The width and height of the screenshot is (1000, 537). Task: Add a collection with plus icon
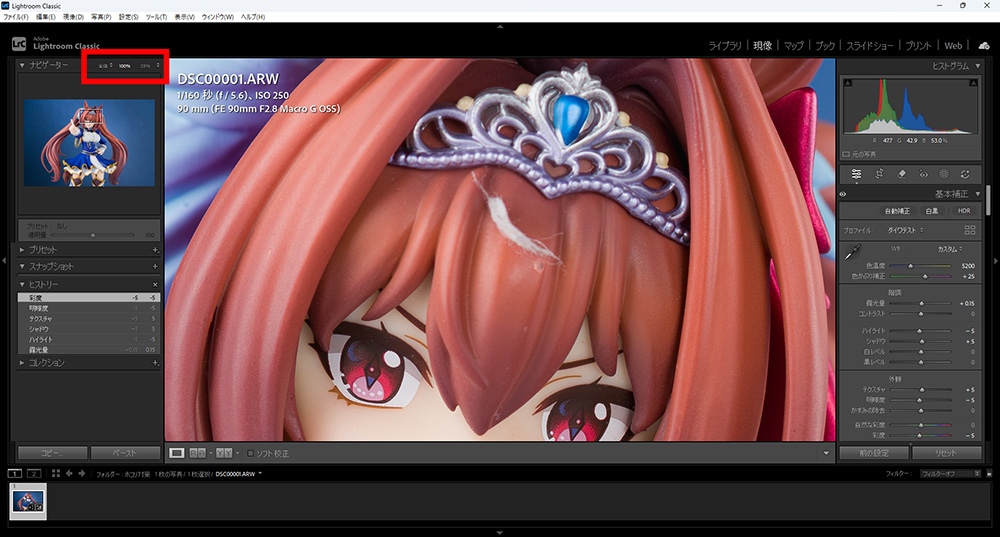155,363
